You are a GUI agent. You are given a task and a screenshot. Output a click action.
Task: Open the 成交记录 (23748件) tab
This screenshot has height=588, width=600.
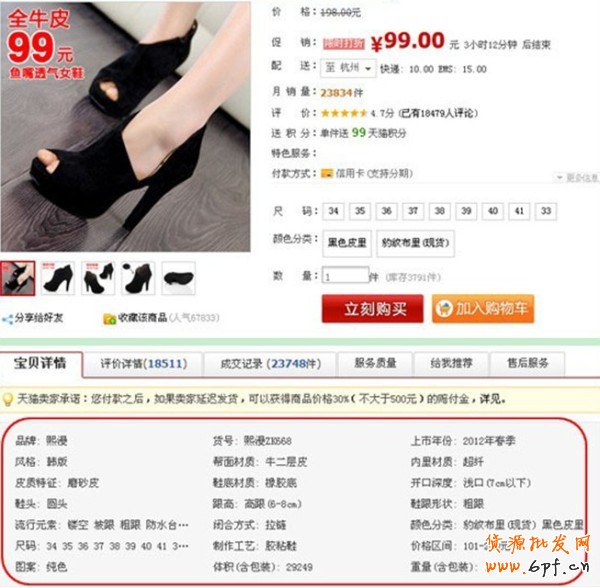[x=271, y=364]
